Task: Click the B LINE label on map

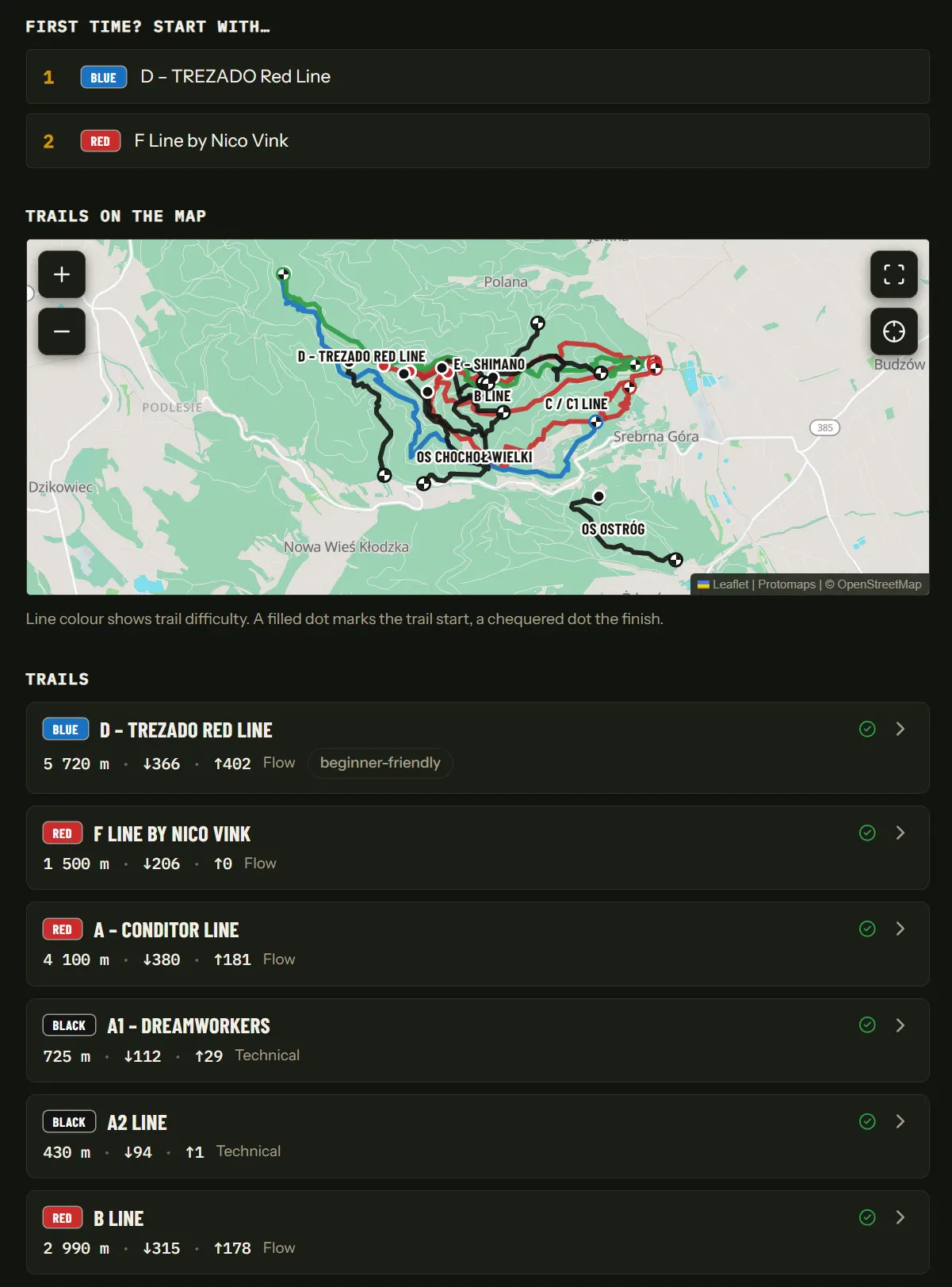Action: point(492,396)
